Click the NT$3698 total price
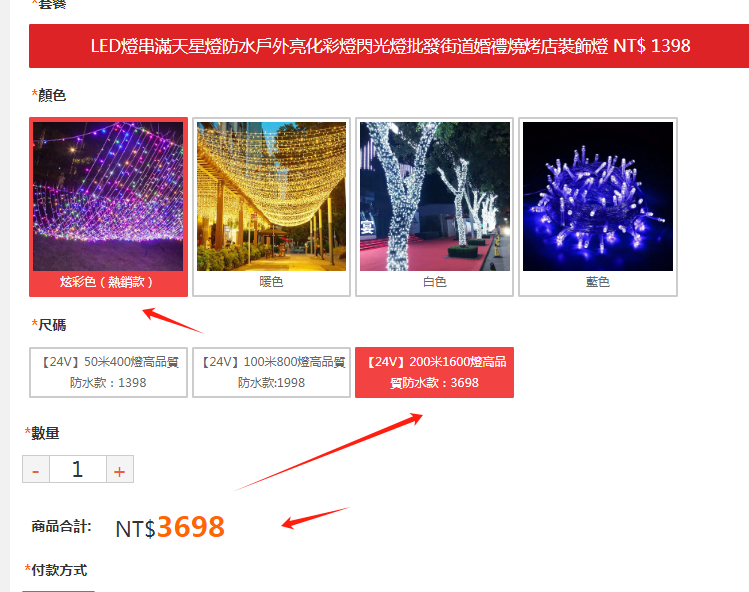Image resolution: width=749 pixels, height=592 pixels. click(170, 527)
